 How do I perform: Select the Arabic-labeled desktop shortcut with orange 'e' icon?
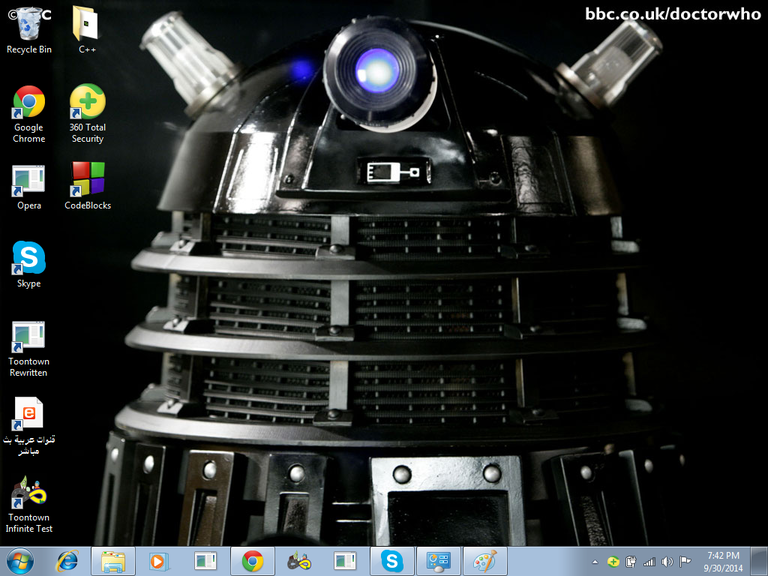(x=29, y=426)
